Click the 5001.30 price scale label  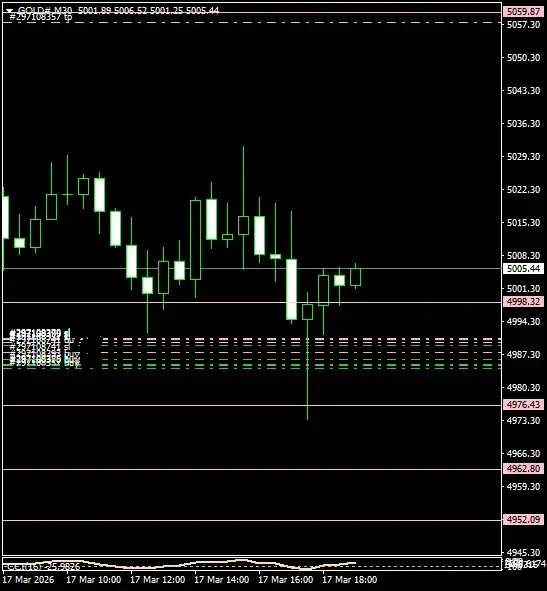tap(523, 289)
